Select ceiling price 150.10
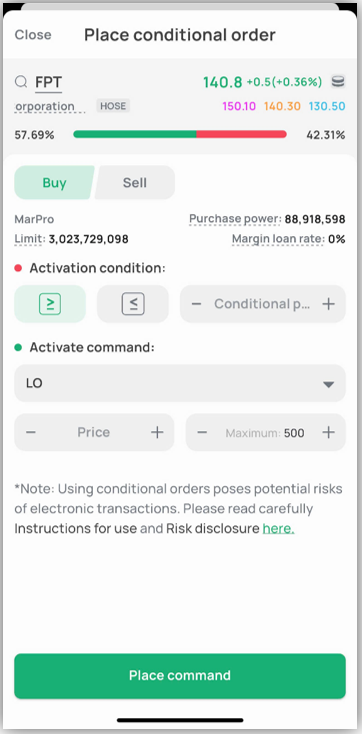This screenshot has height=734, width=362. pos(239,106)
